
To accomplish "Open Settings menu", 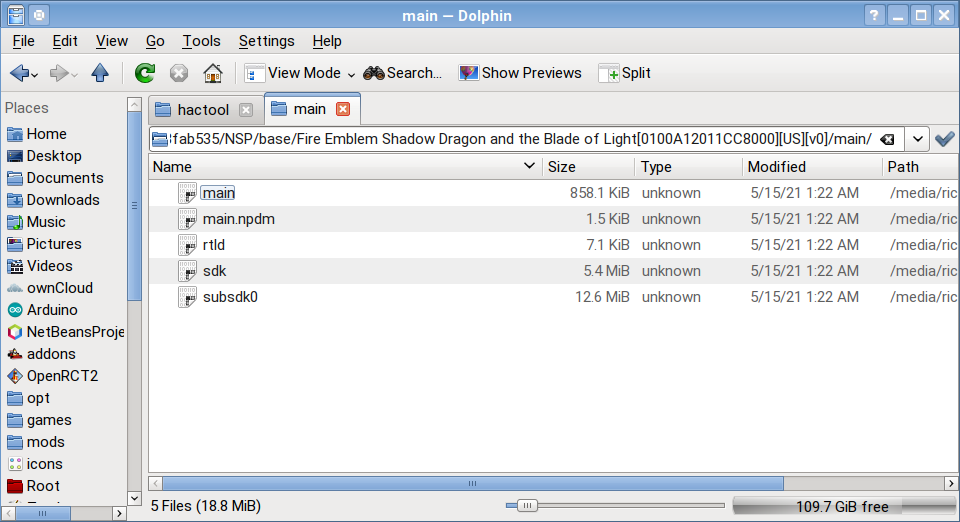I will click(x=266, y=41).
